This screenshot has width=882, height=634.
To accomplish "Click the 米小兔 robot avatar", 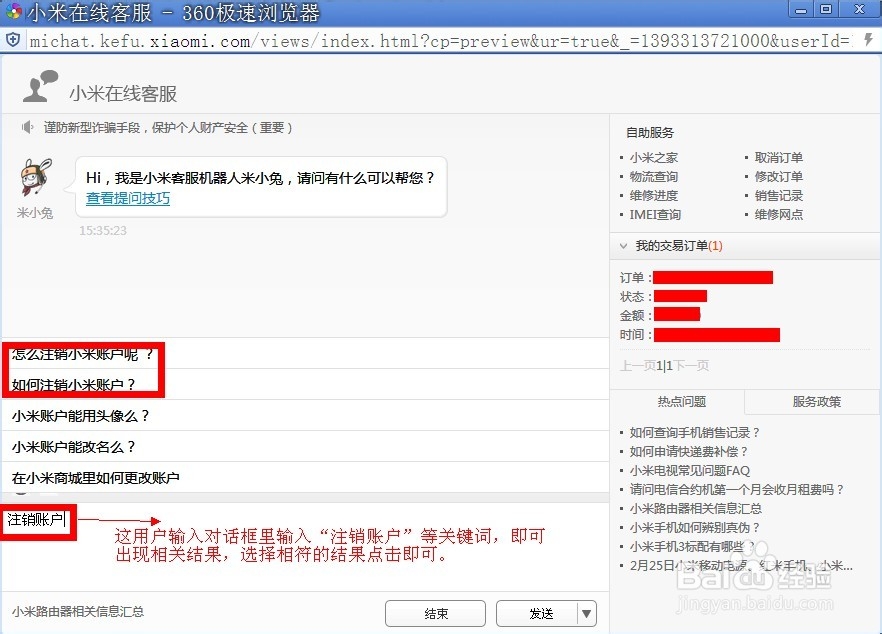I will click(35, 177).
